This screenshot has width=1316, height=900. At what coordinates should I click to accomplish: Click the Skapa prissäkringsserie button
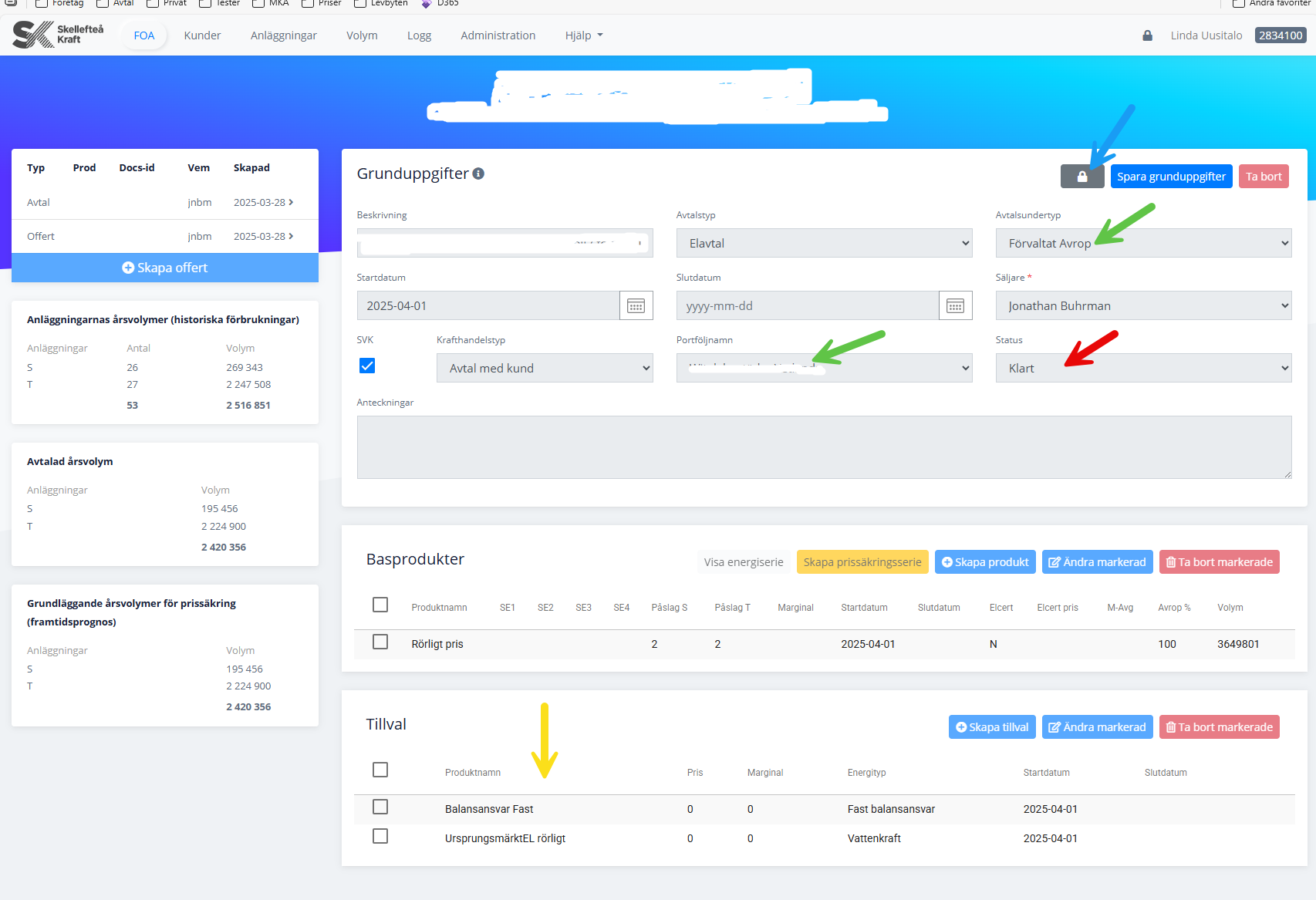click(x=862, y=562)
